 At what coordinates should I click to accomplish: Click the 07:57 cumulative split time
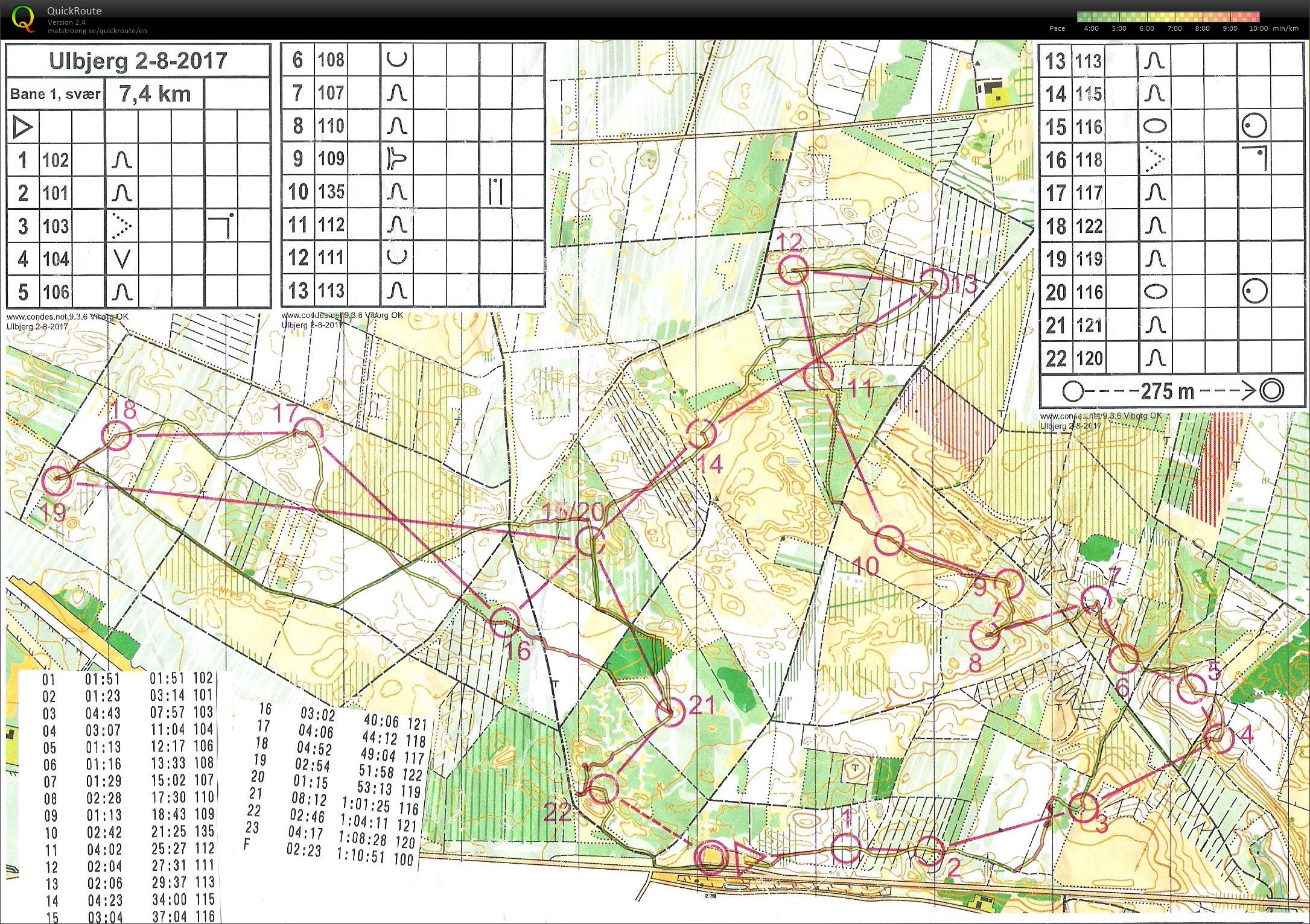tap(169, 712)
